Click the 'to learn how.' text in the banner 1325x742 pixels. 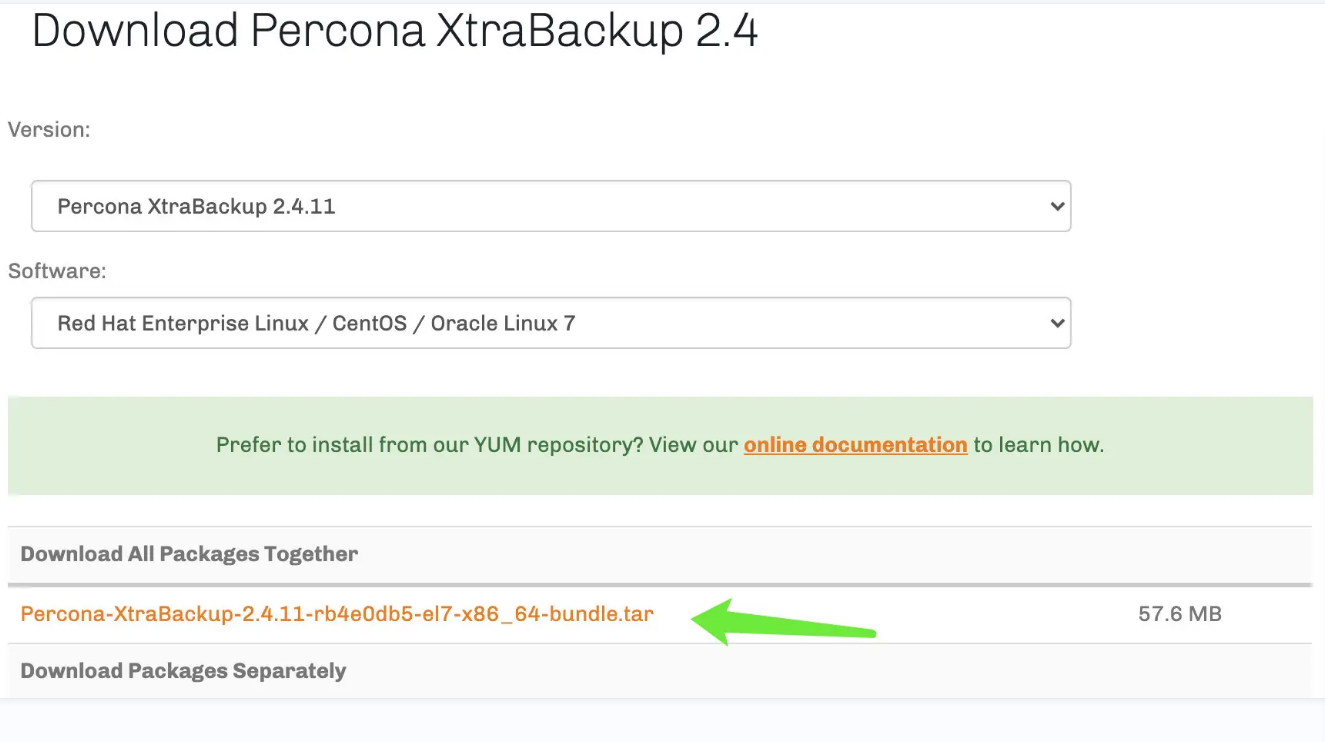1039,445
